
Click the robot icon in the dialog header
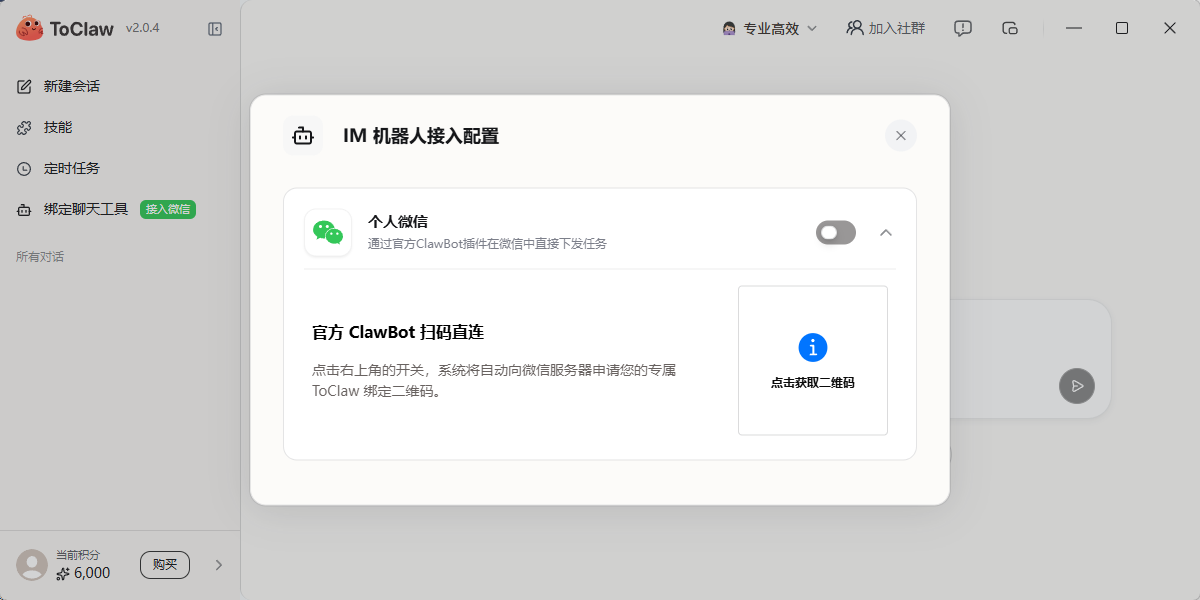pos(303,136)
